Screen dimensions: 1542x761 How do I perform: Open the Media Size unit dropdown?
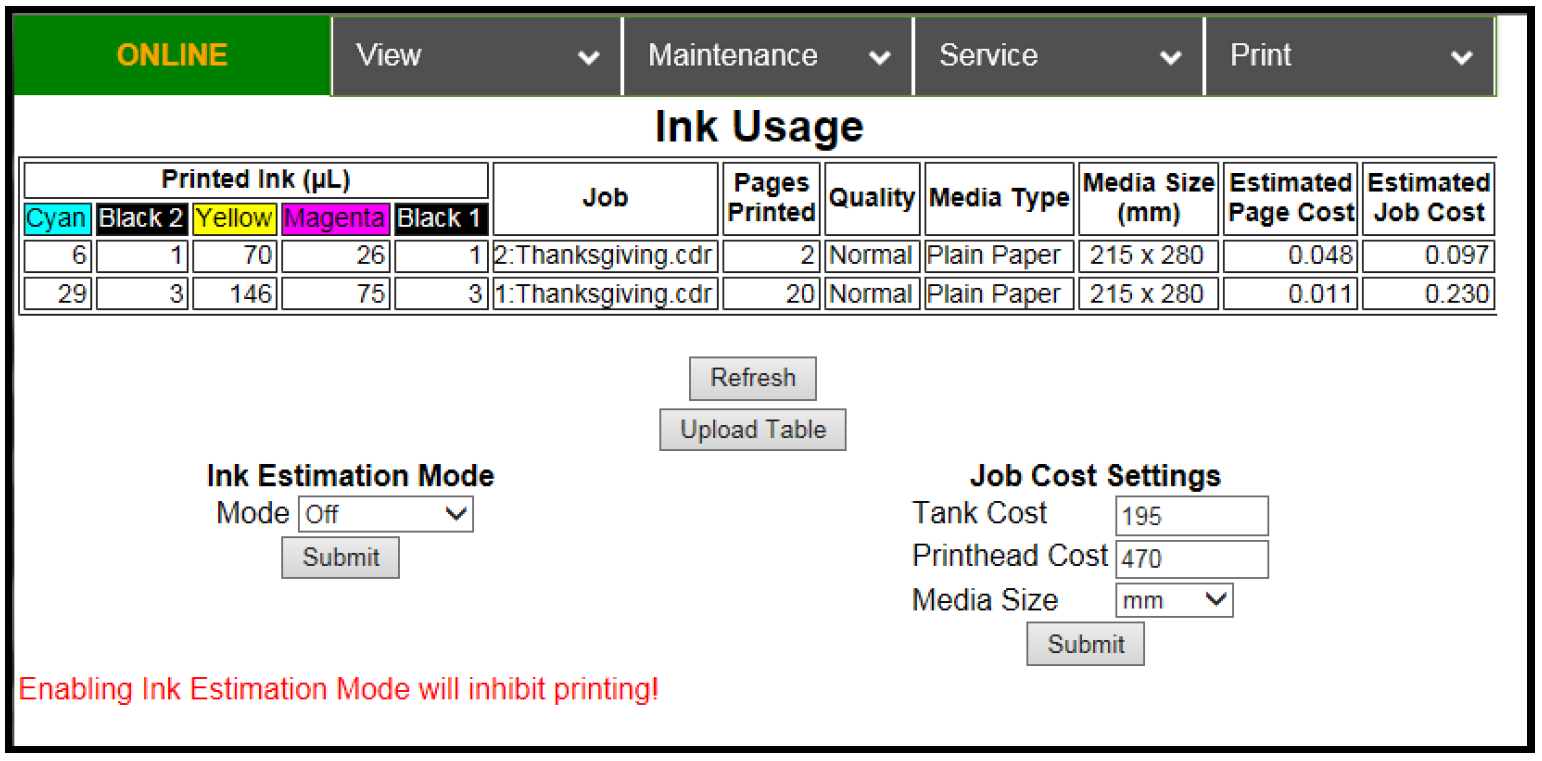[x=1173, y=599]
